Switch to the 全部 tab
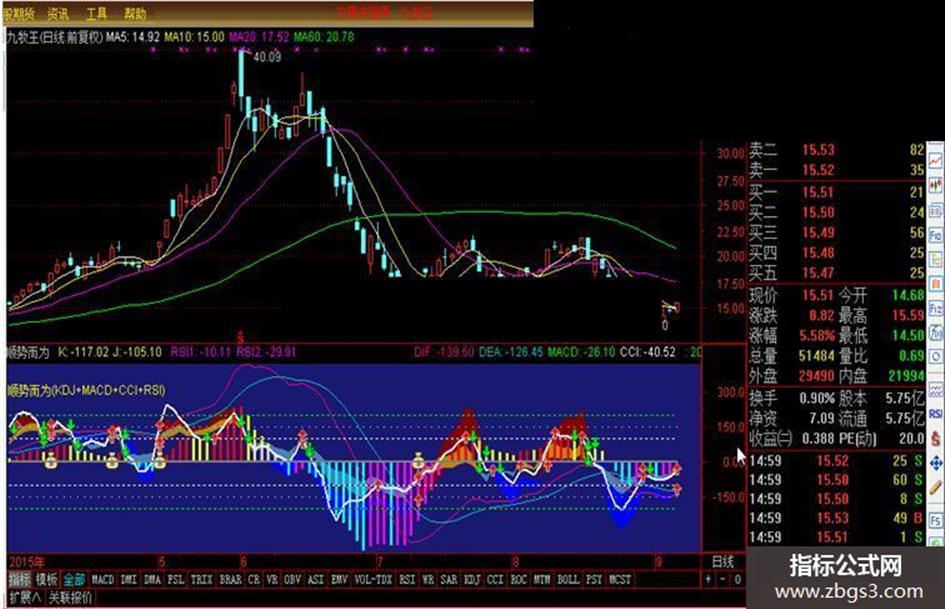945x609 pixels. click(74, 579)
